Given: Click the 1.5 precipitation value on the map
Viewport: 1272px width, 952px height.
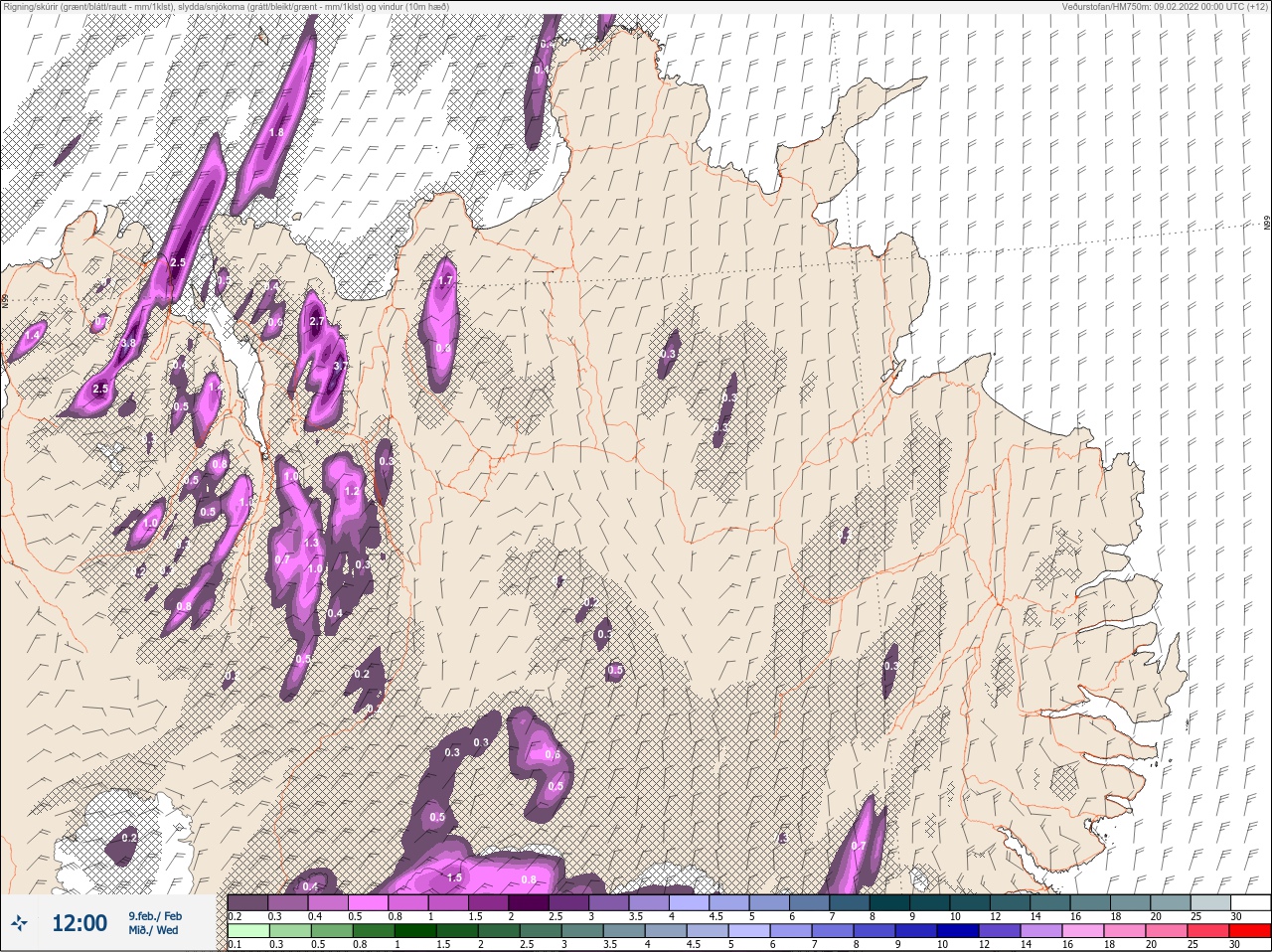Looking at the screenshot, I should pos(454,877).
